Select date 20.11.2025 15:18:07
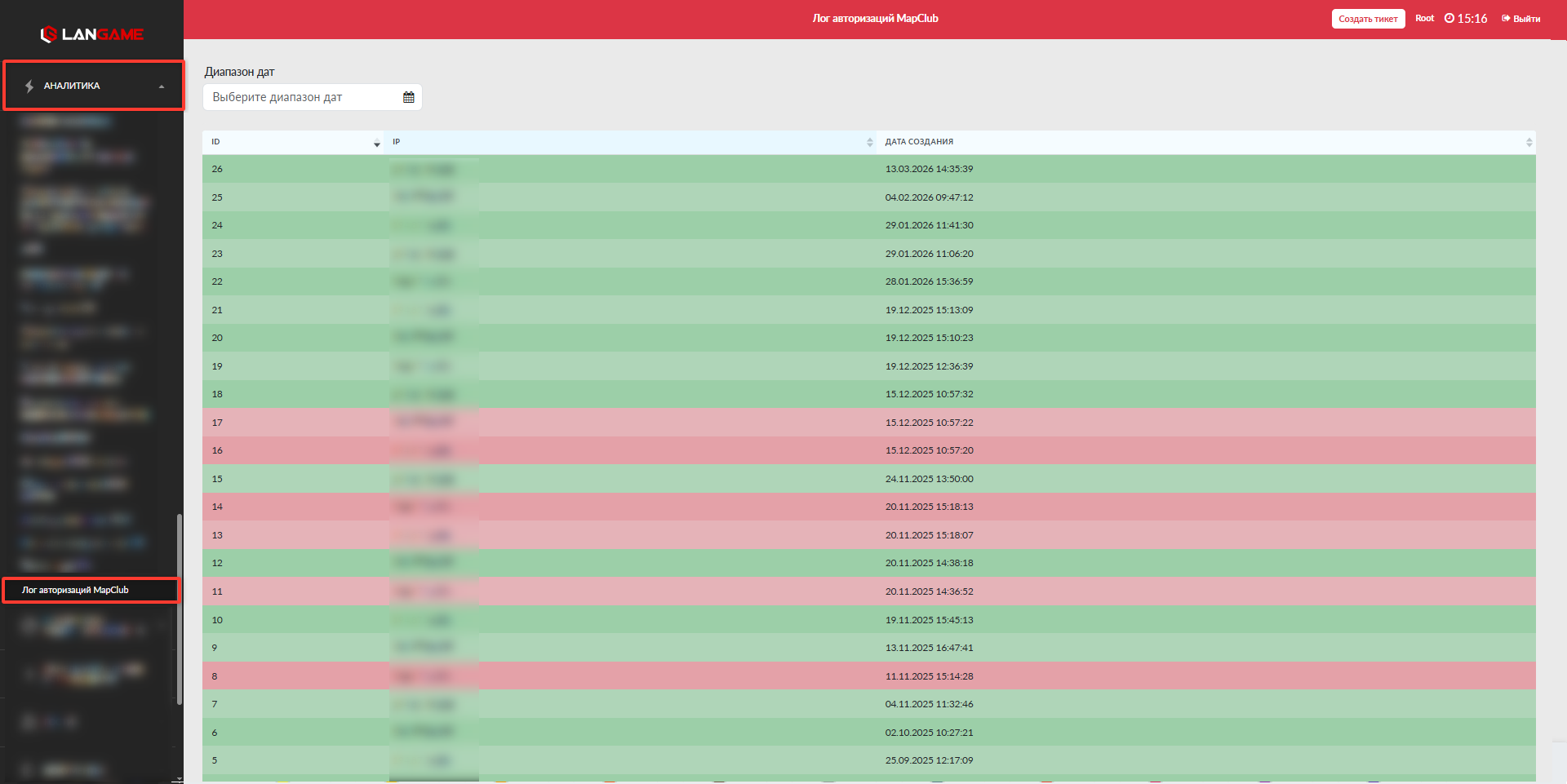The height and width of the screenshot is (784, 1567). [x=929, y=535]
